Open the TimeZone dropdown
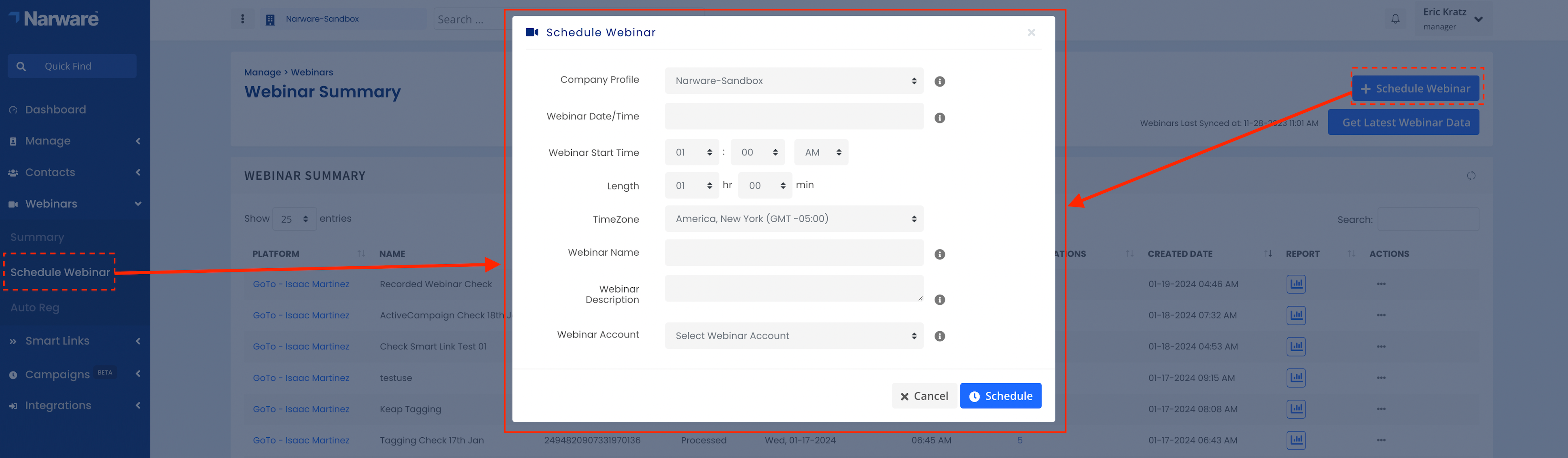Image resolution: width=1568 pixels, height=458 pixels. (x=794, y=218)
